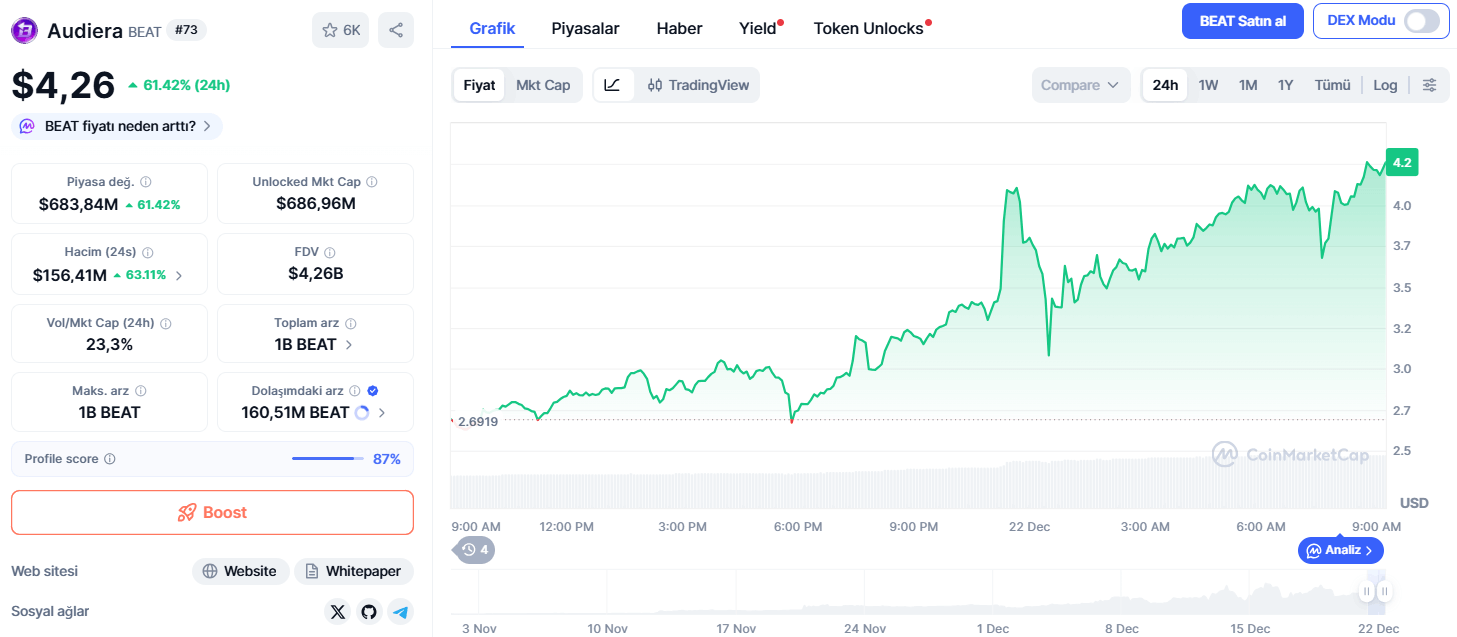Open info icon next to Toplam arz
Screen dimensions: 1457x637
[351, 324]
